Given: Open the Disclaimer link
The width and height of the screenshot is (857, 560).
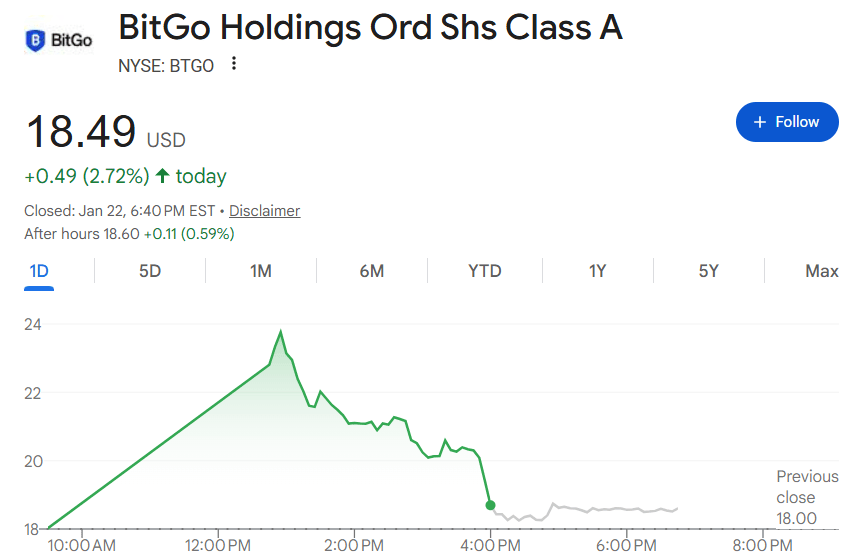Looking at the screenshot, I should pyautogui.click(x=264, y=211).
